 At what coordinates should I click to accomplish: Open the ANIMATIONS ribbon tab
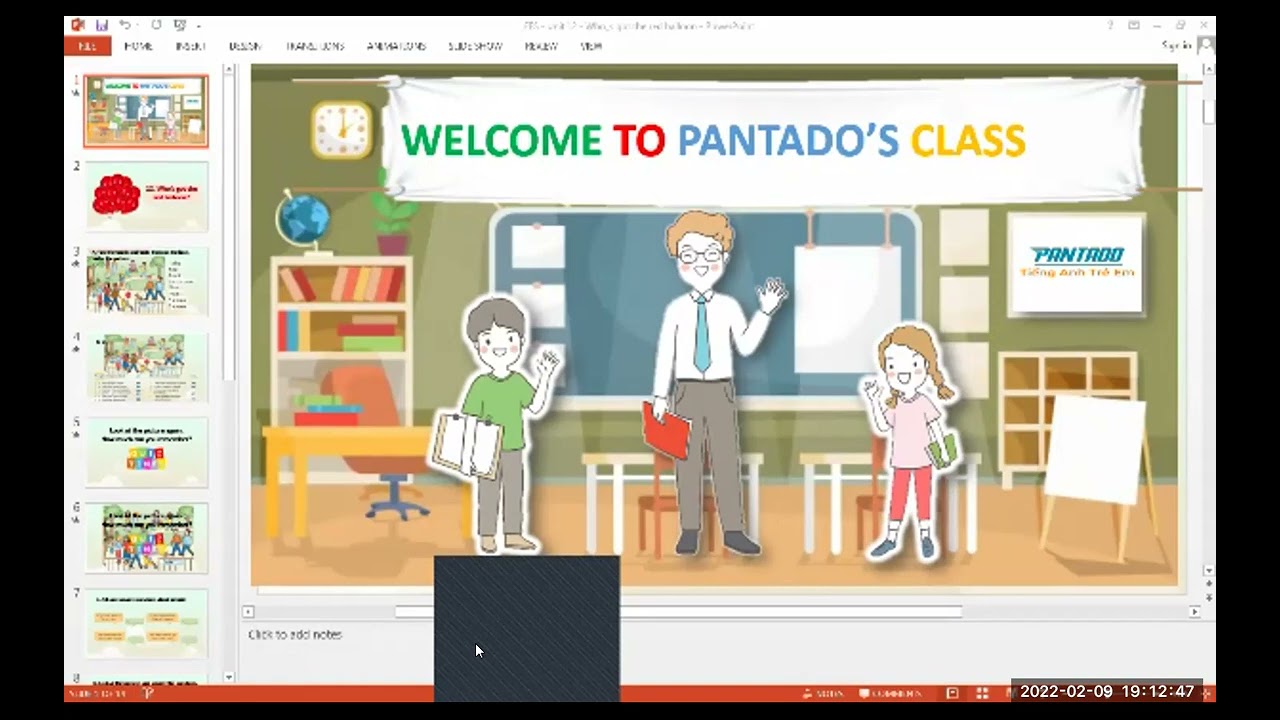396,46
